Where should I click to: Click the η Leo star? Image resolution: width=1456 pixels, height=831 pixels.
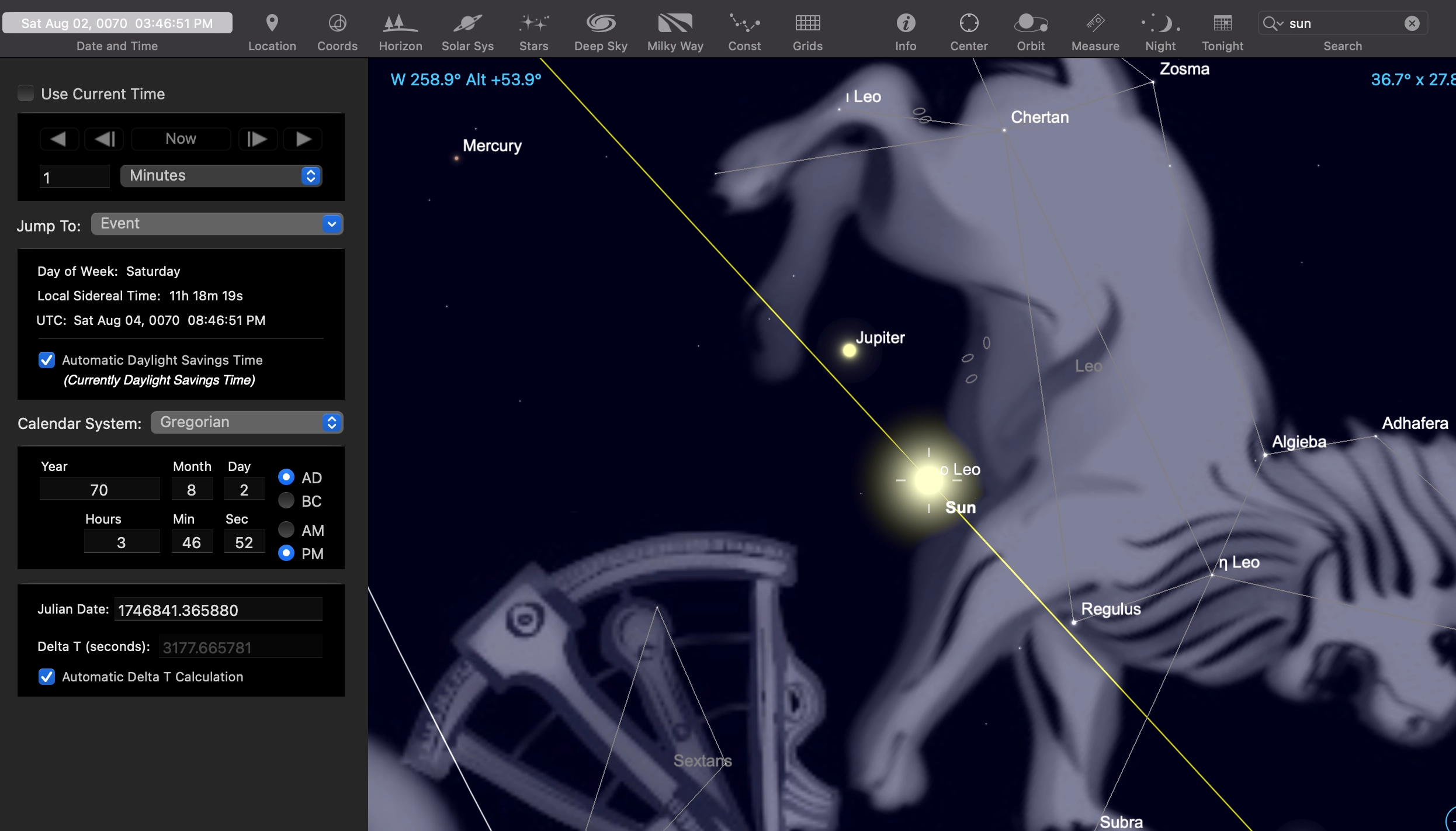[1212, 575]
